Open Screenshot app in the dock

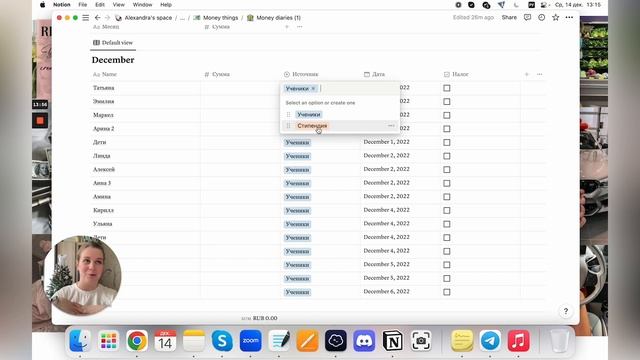(421, 340)
